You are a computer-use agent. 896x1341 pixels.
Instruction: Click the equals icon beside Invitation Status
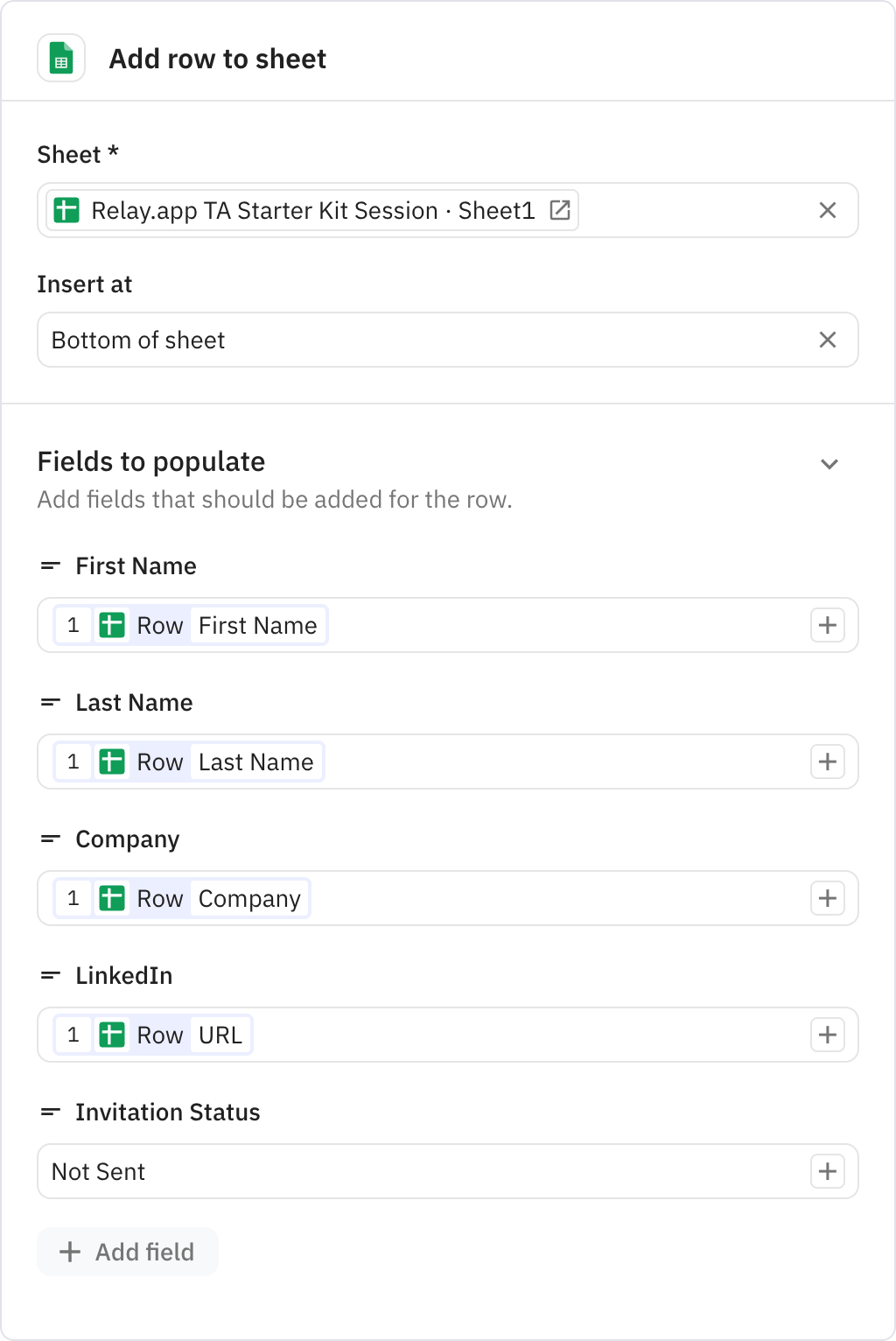click(x=50, y=1112)
